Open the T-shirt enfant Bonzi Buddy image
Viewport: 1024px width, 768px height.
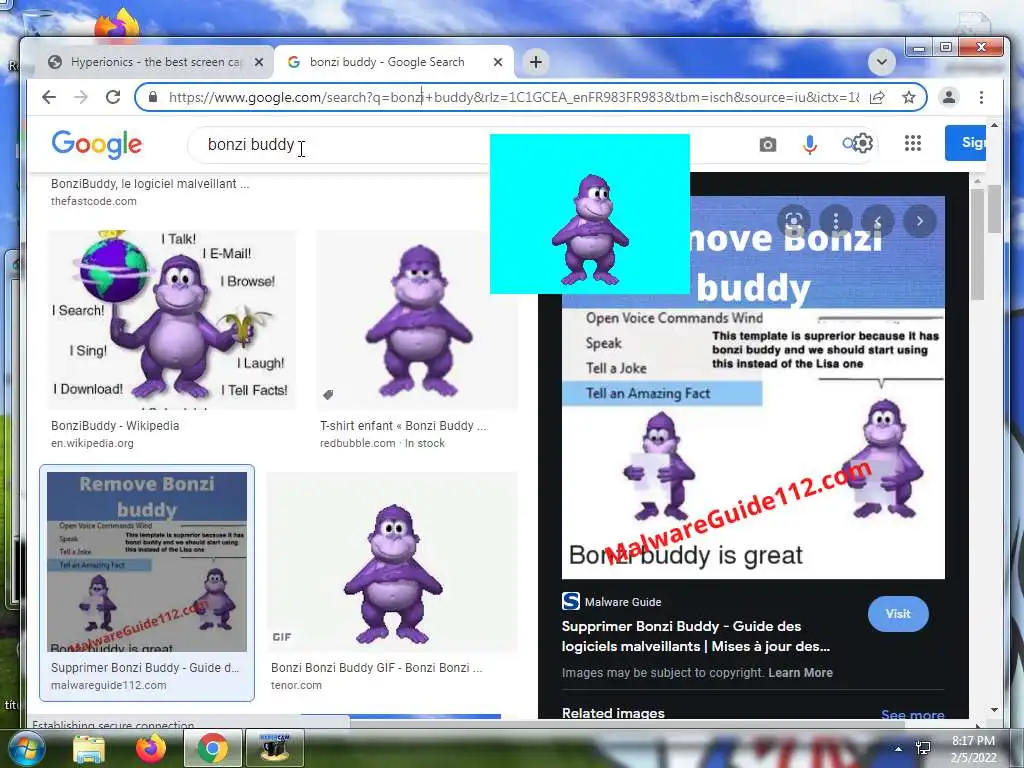[417, 320]
